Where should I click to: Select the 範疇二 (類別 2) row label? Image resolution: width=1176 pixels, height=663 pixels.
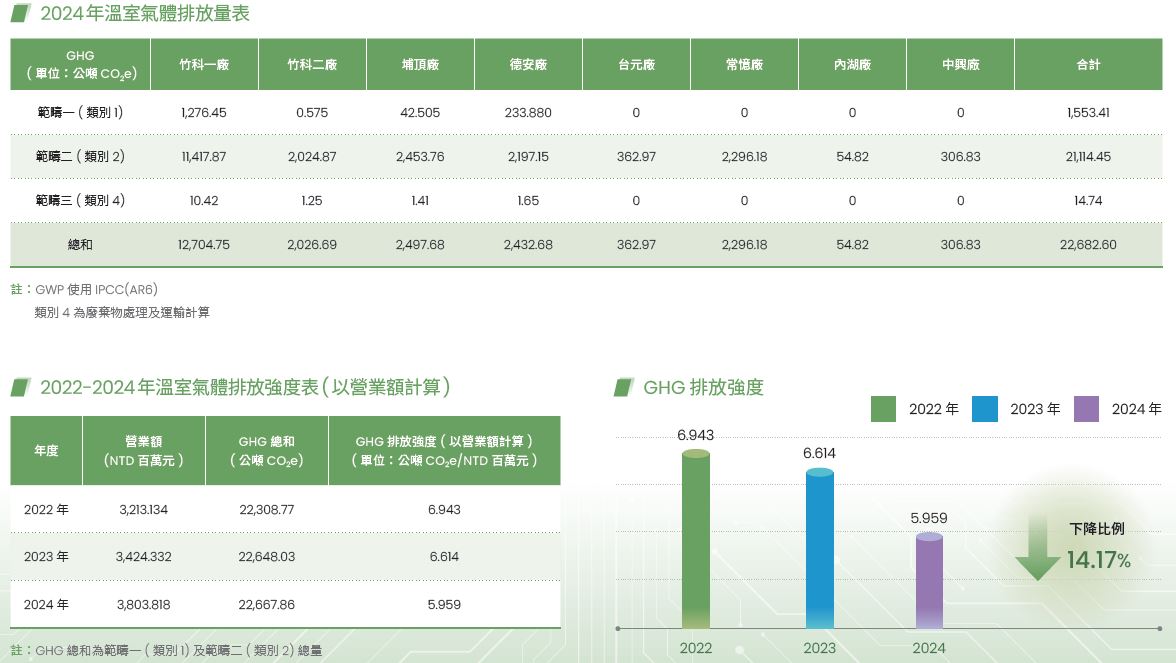coord(80,157)
